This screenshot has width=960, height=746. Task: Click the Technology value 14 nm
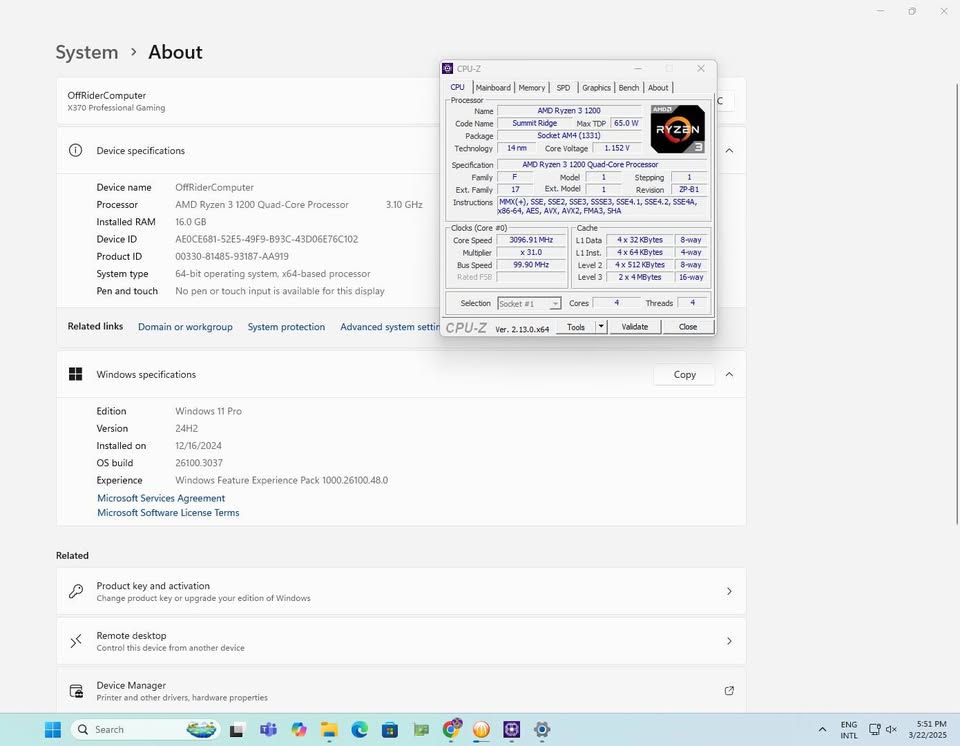(517, 148)
